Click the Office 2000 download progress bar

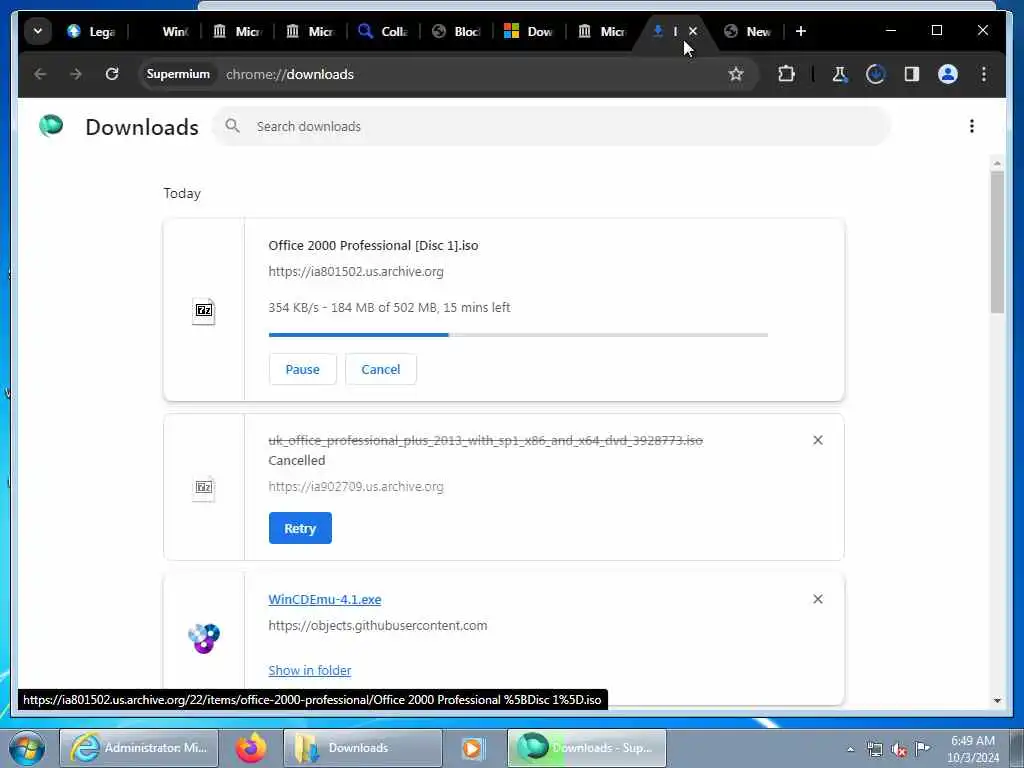[518, 335]
